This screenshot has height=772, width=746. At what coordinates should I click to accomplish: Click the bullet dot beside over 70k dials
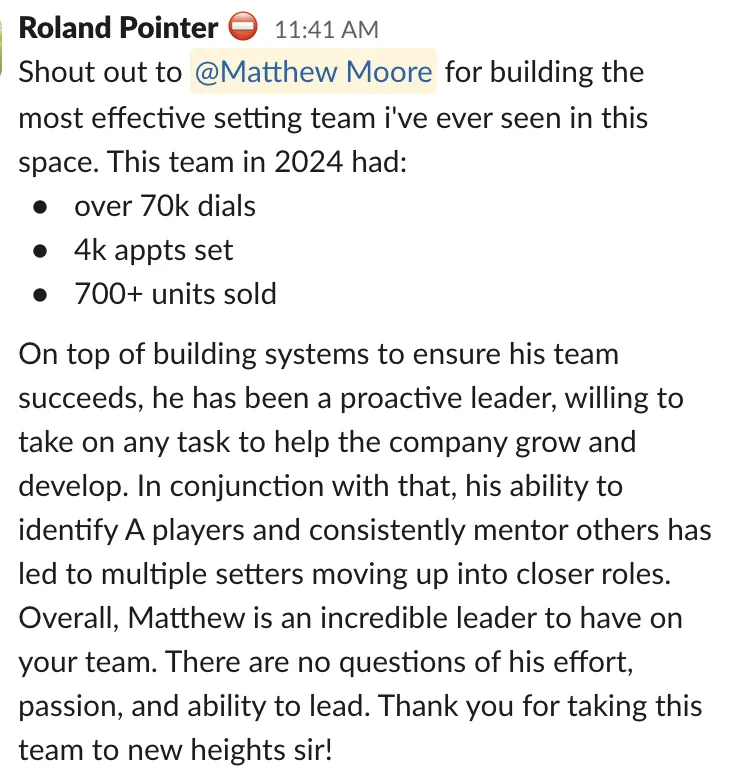coord(40,207)
